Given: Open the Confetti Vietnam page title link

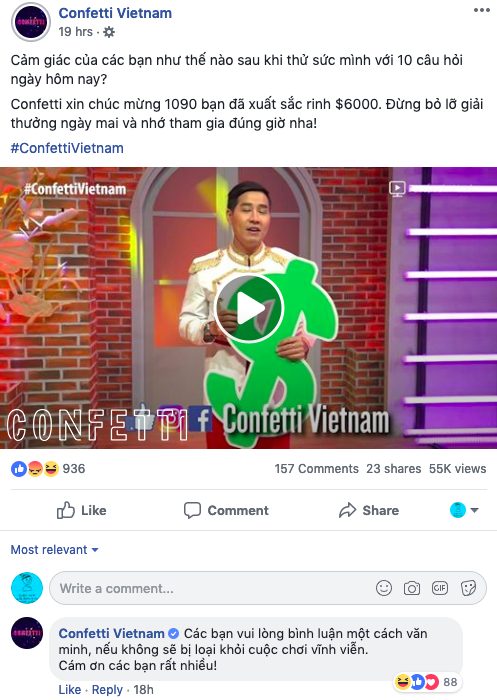Looking at the screenshot, I should click(x=115, y=13).
